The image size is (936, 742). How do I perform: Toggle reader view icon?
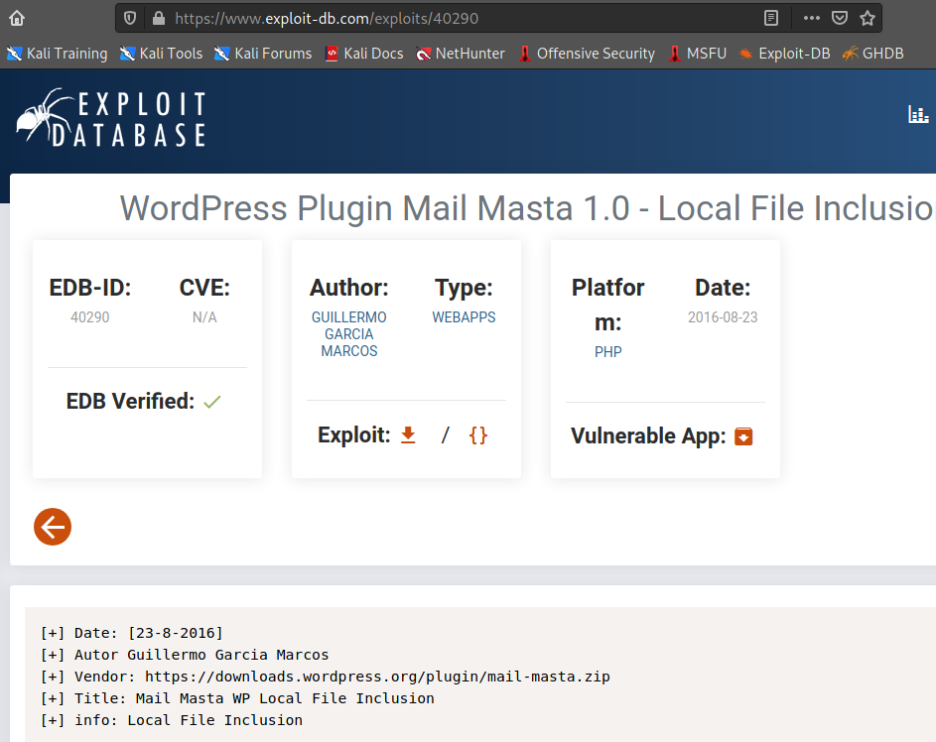[771, 19]
